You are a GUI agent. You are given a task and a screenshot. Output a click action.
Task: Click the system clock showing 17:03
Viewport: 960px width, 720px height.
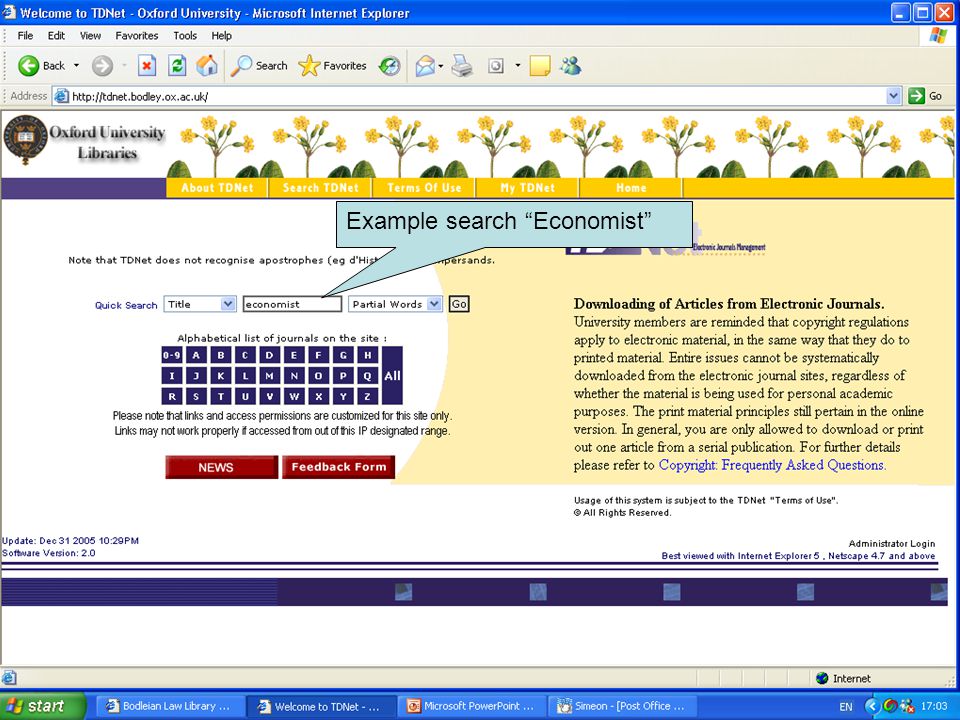933,707
